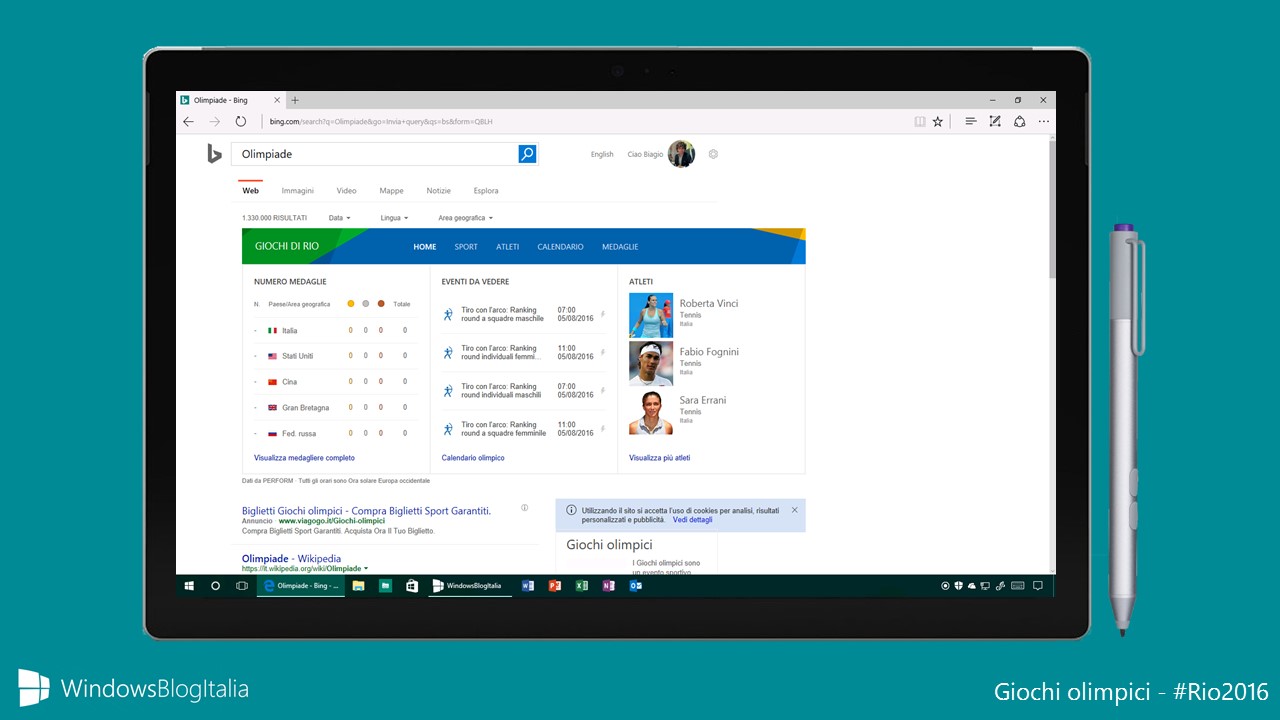The image size is (1280, 720).
Task: Launch Excel from taskbar
Action: [582, 586]
